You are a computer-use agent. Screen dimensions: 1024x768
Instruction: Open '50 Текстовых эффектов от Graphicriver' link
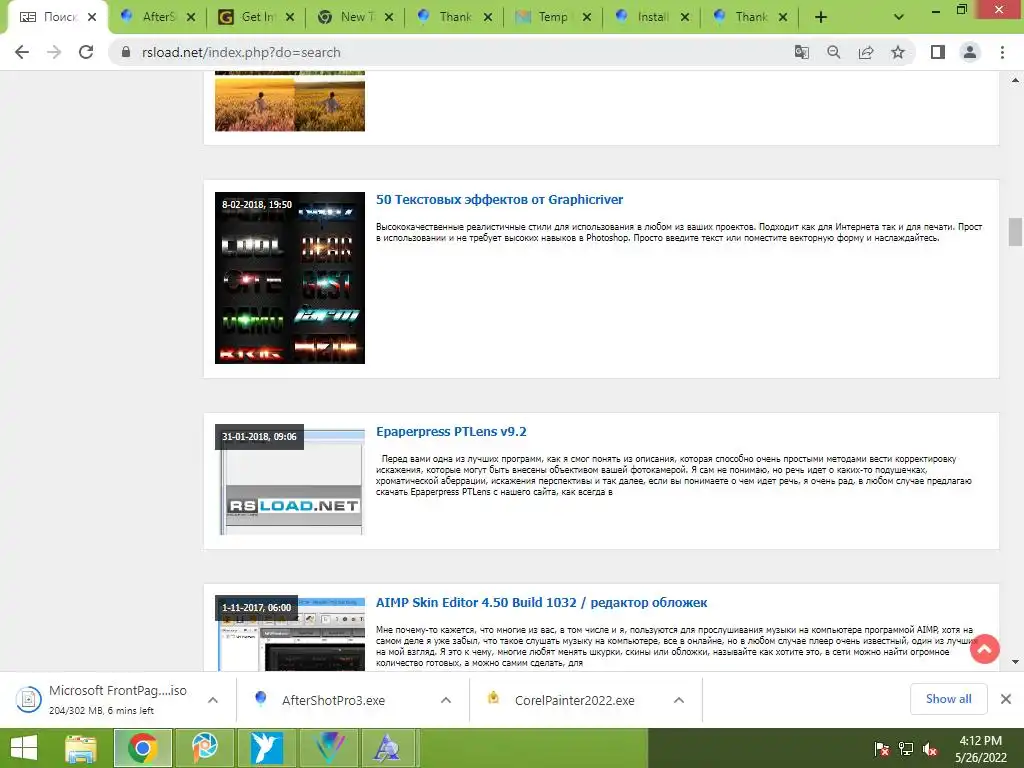click(500, 200)
